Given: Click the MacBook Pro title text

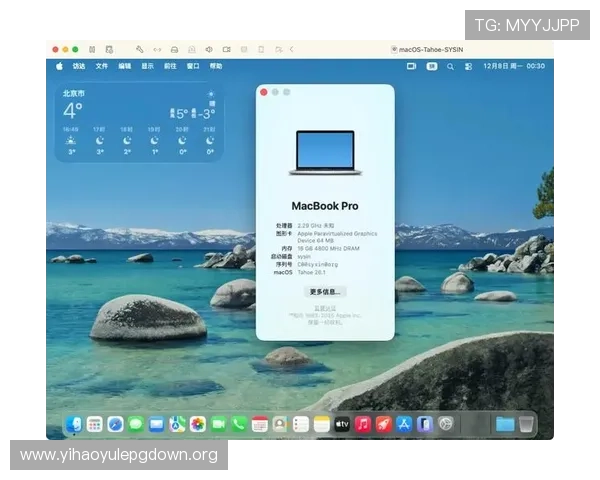Looking at the screenshot, I should coord(325,206).
